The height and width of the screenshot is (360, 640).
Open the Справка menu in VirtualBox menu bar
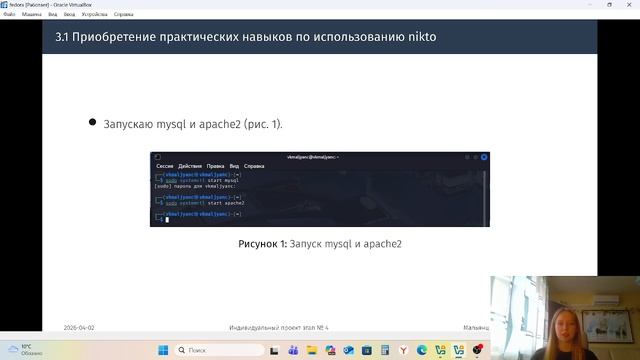coord(124,14)
